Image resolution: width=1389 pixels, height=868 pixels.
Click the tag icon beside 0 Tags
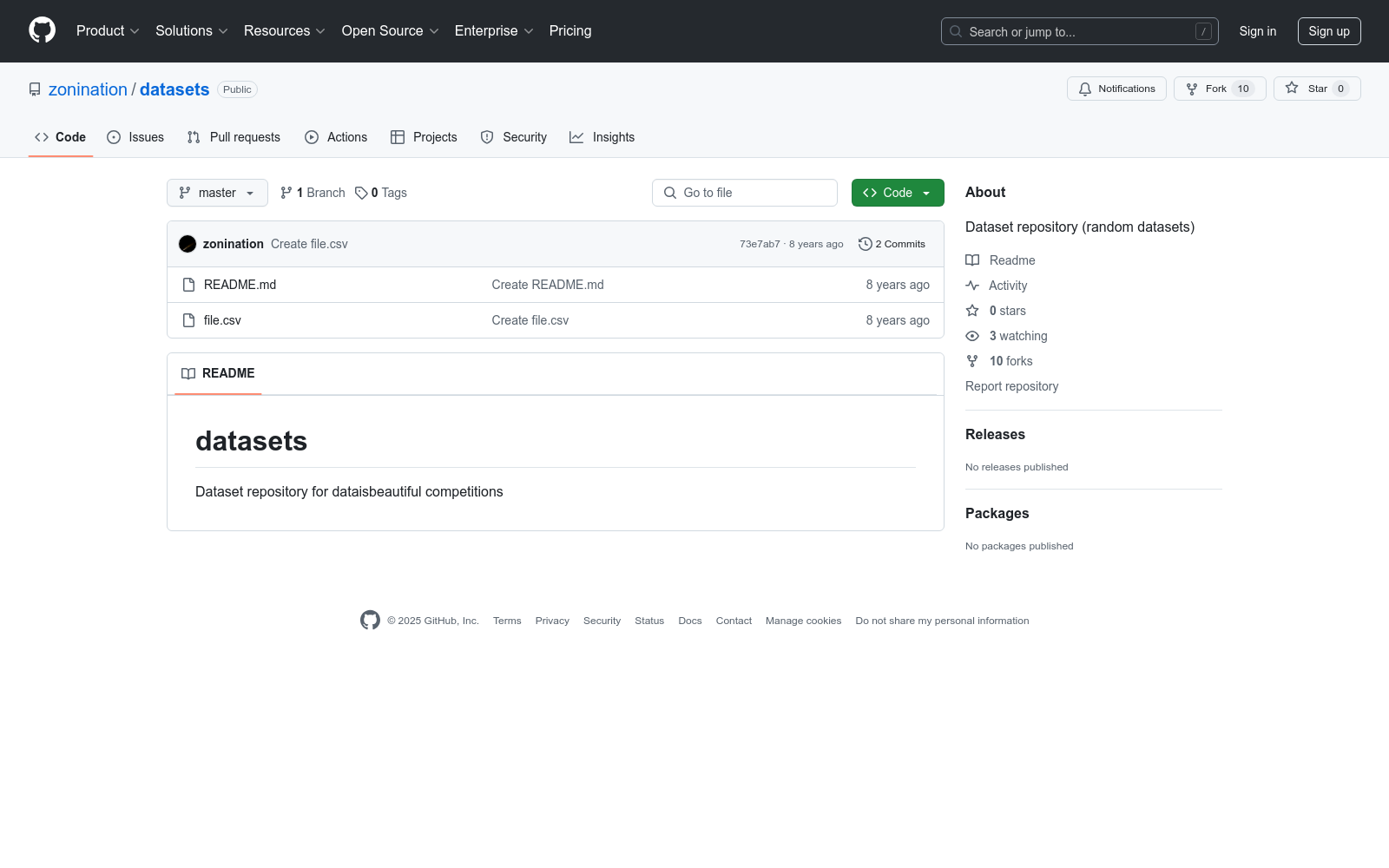point(361,193)
